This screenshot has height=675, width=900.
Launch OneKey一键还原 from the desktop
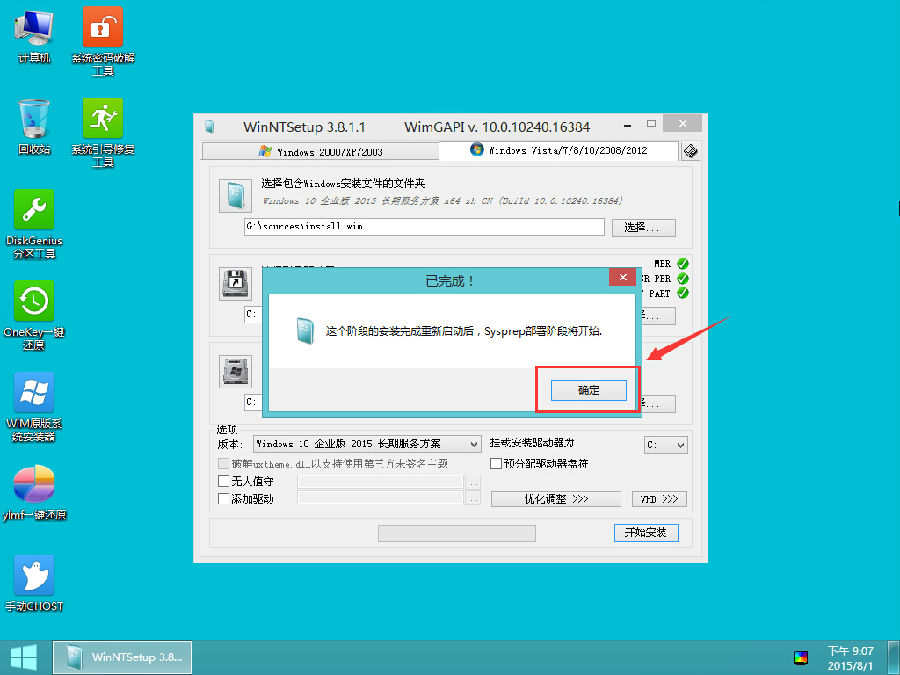(33, 302)
